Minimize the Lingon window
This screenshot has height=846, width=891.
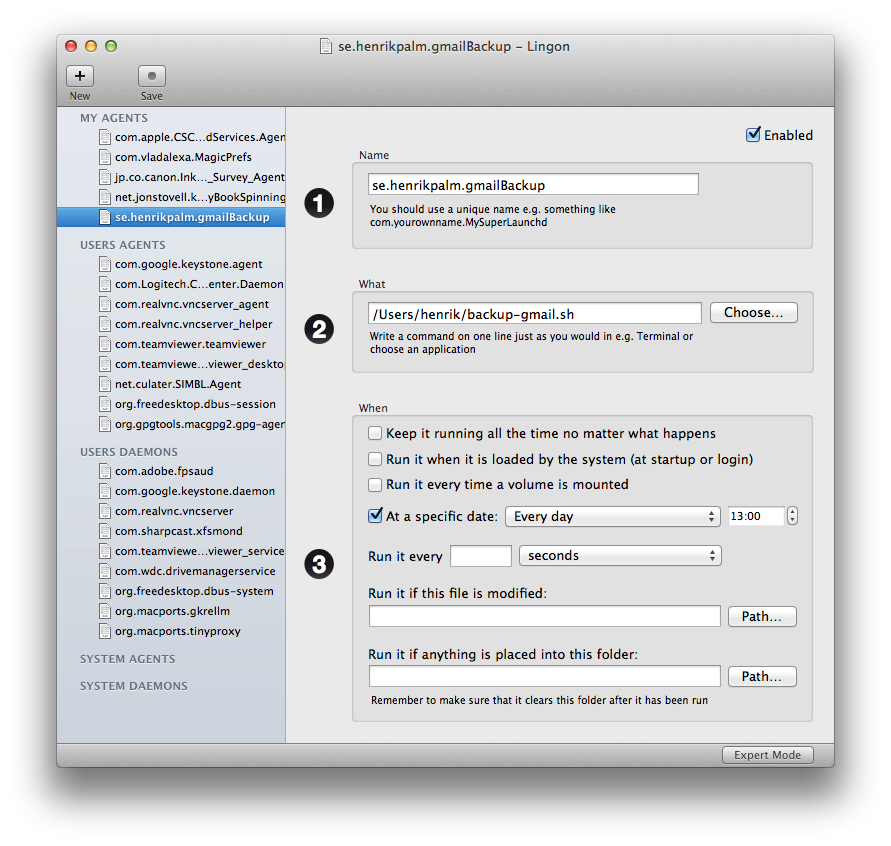pos(91,46)
